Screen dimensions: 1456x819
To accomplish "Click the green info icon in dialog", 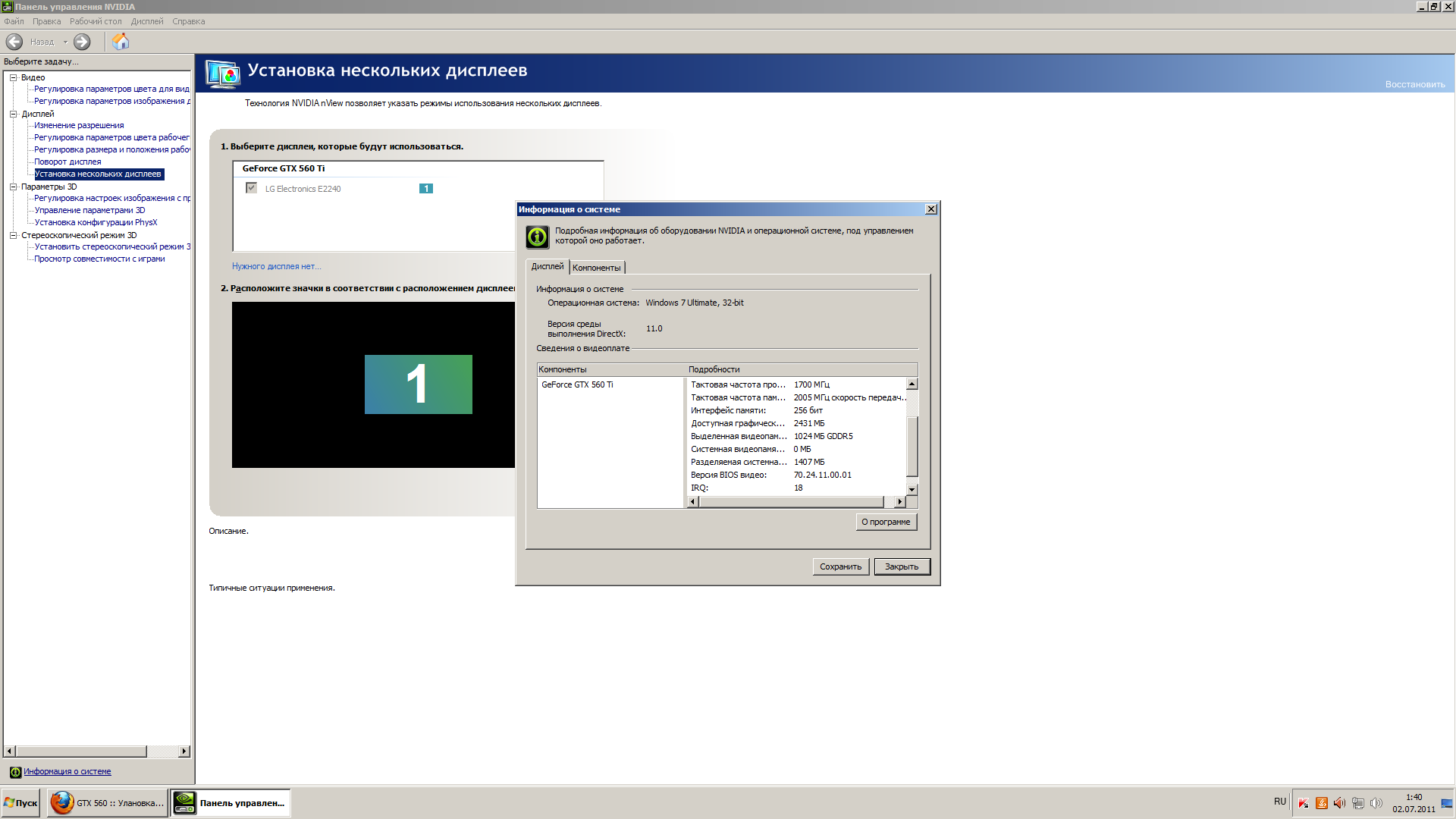I will coord(537,237).
